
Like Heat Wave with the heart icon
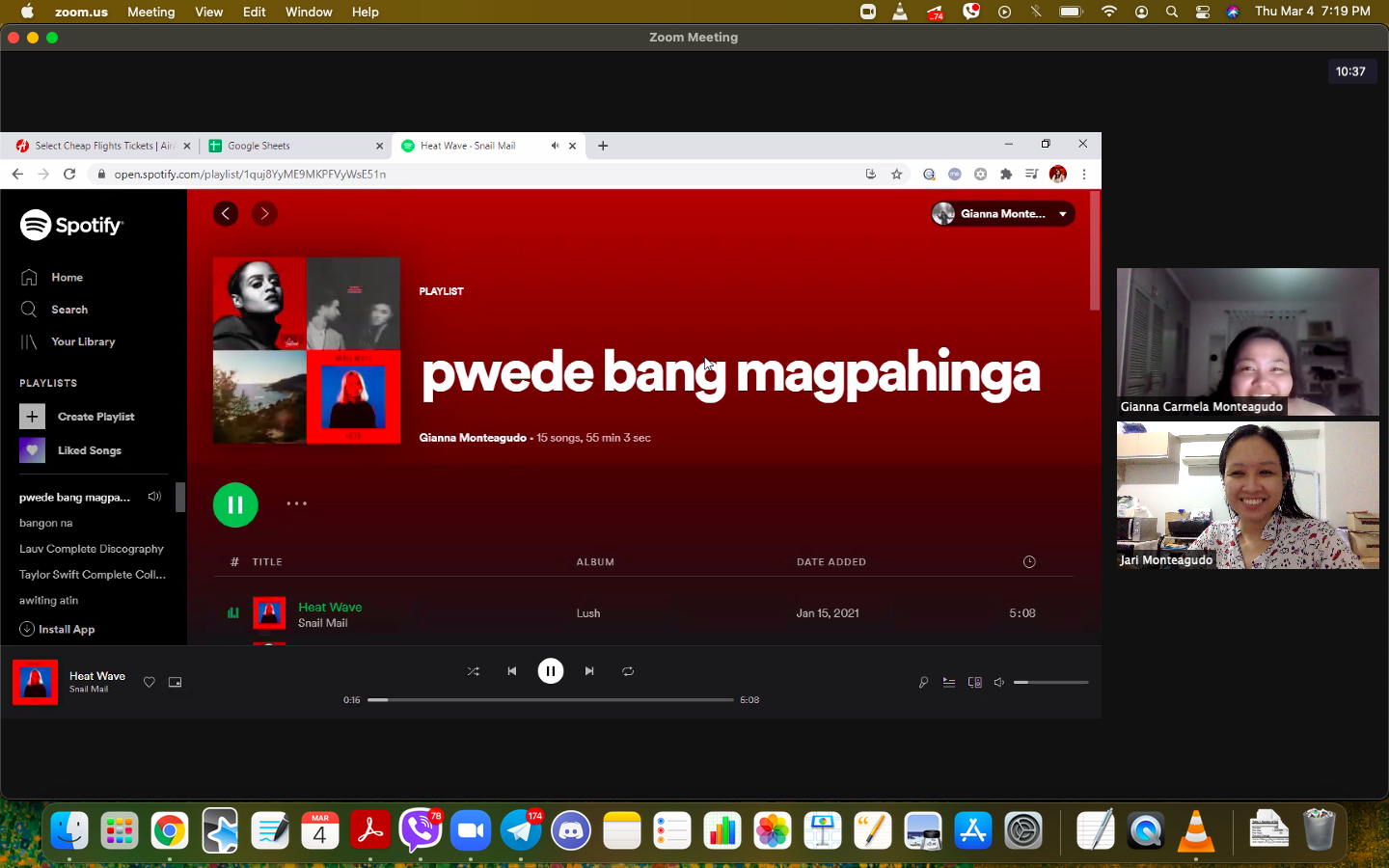(150, 682)
